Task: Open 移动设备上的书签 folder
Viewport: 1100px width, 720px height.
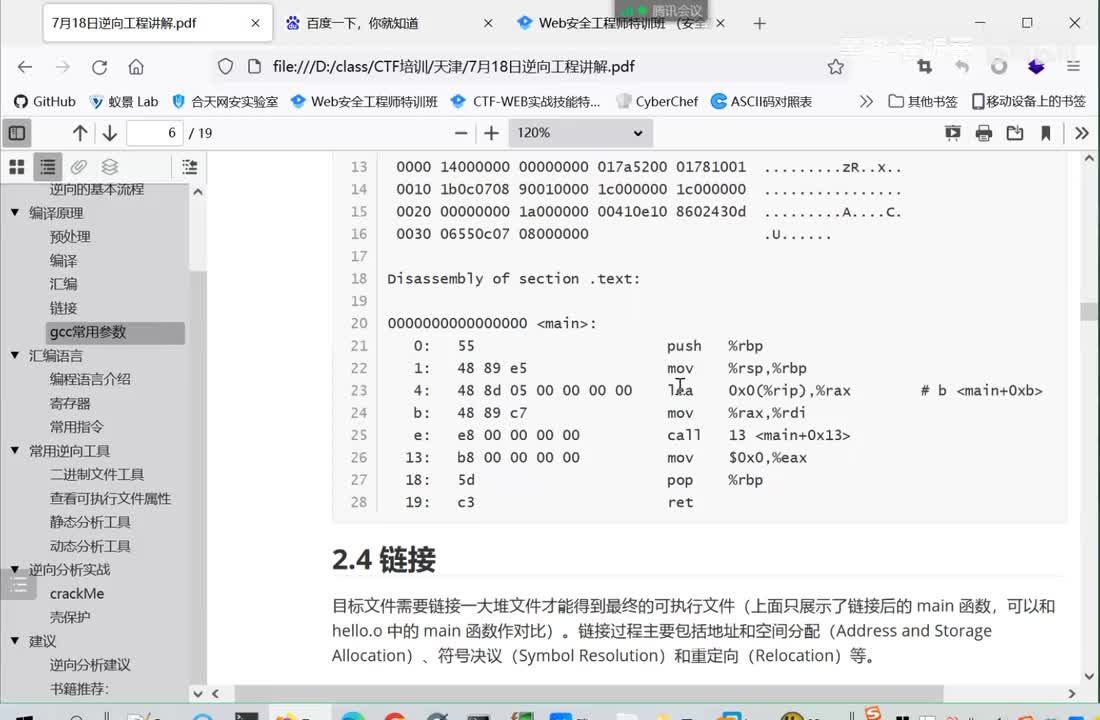Action: [x=1028, y=102]
